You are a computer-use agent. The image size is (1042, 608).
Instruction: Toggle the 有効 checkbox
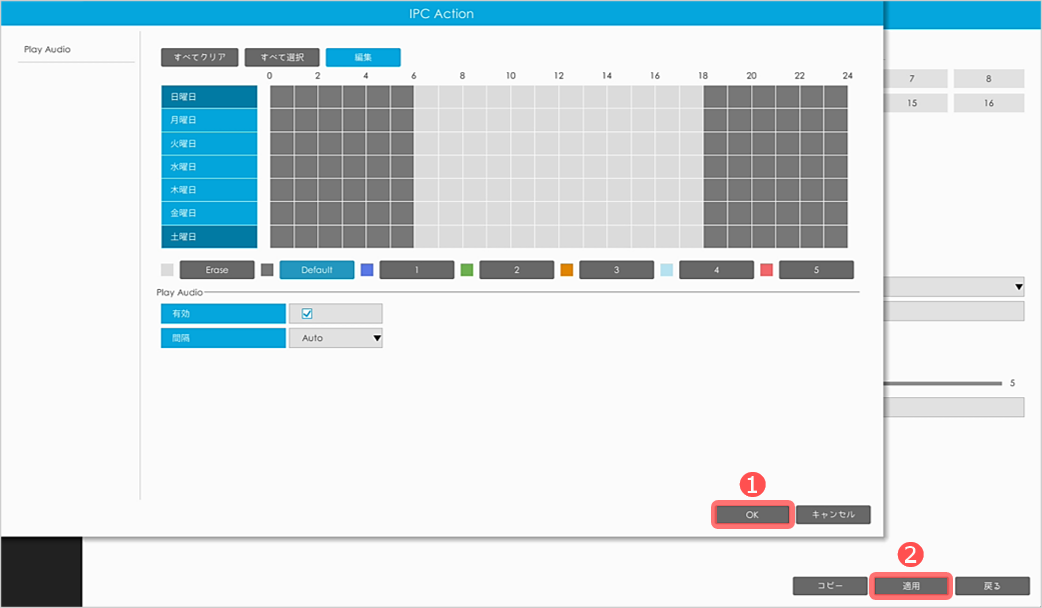pyautogui.click(x=307, y=314)
